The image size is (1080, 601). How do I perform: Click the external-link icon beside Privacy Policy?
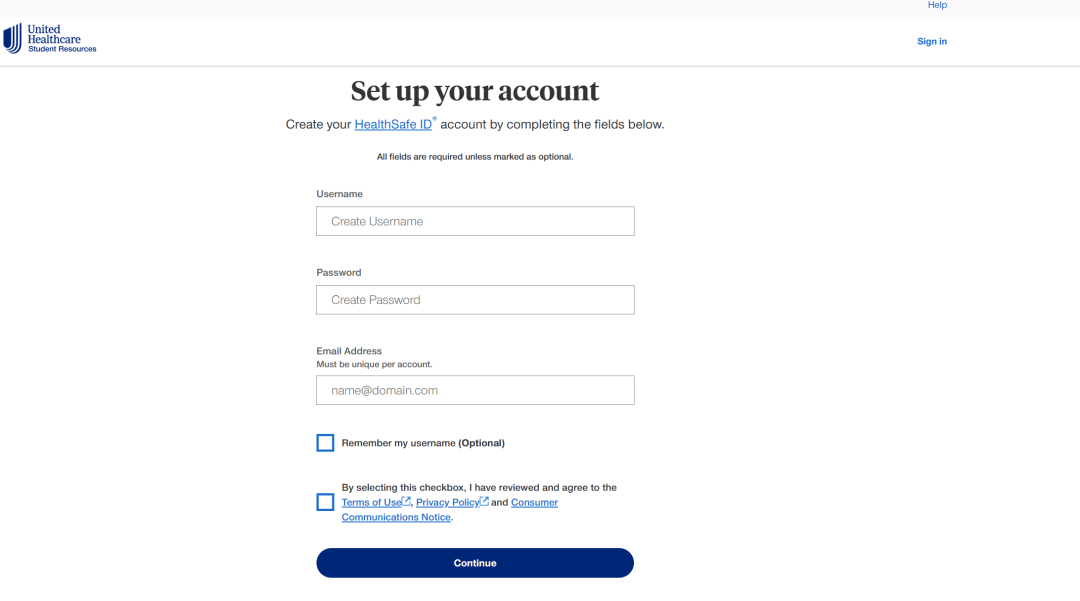[x=485, y=502]
